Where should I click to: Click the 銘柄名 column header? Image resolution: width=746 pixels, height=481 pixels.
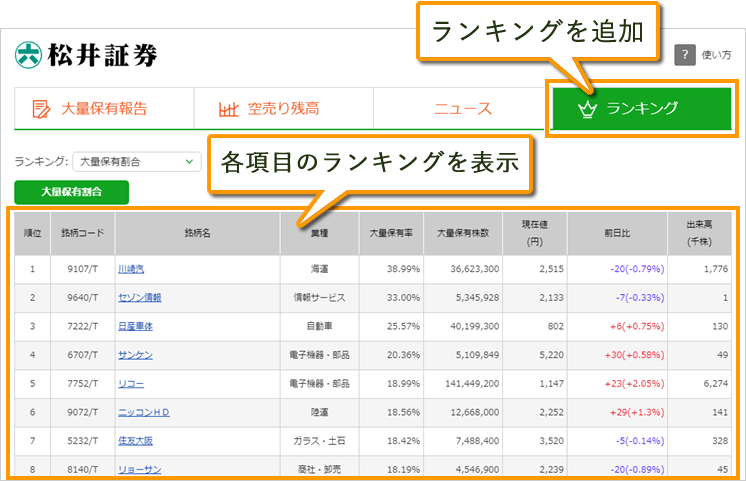[x=197, y=233]
